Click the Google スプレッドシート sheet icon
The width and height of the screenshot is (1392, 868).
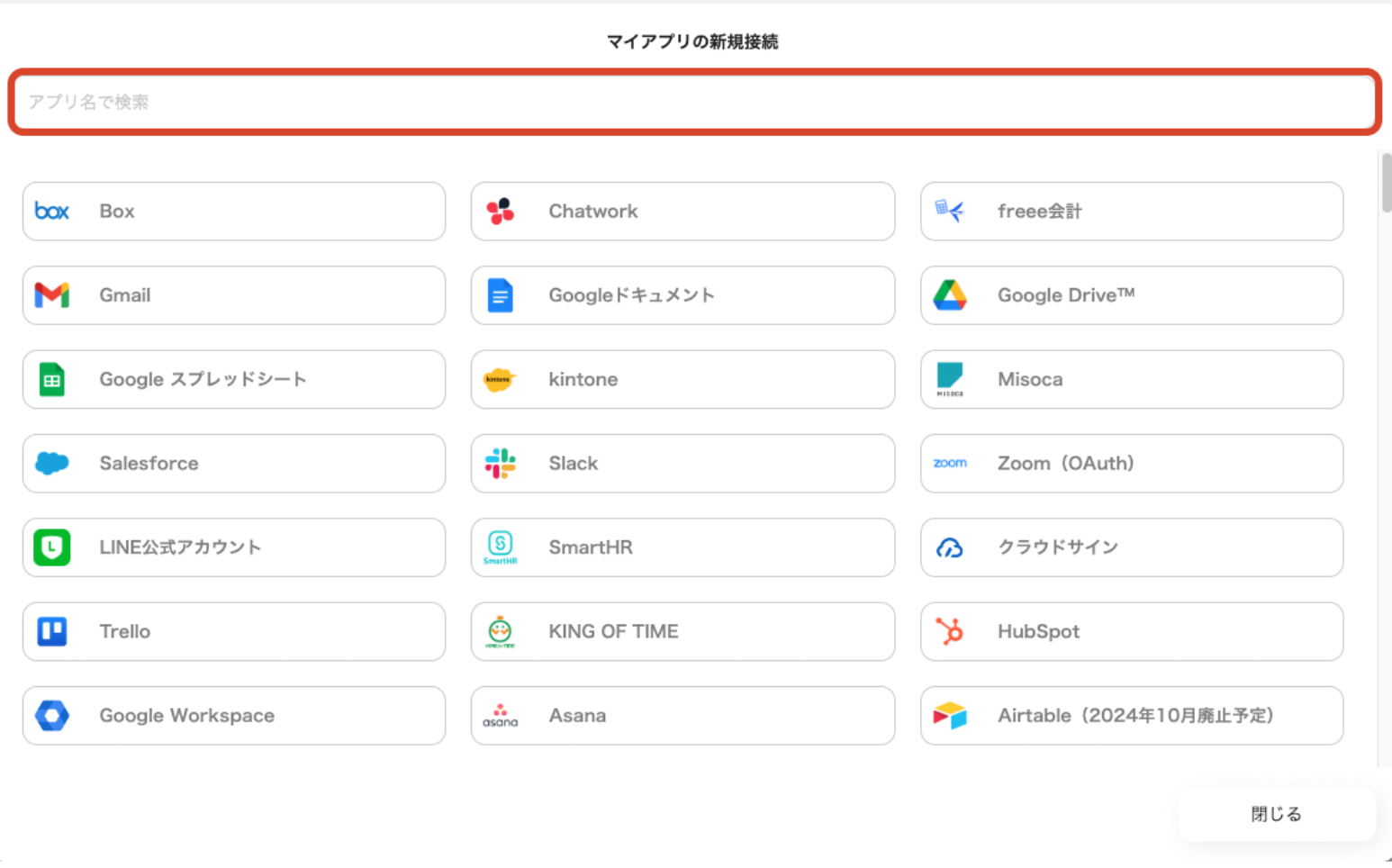pyautogui.click(x=51, y=379)
